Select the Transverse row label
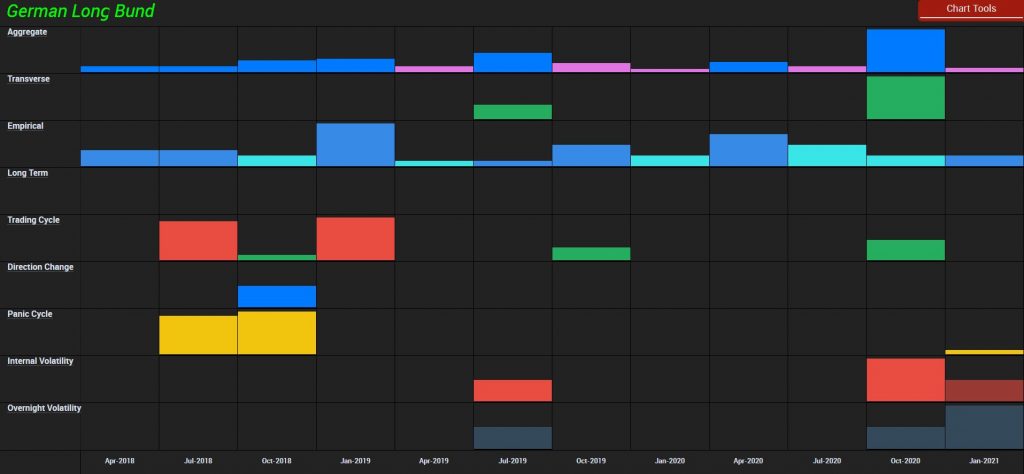The image size is (1024, 474). [x=28, y=79]
